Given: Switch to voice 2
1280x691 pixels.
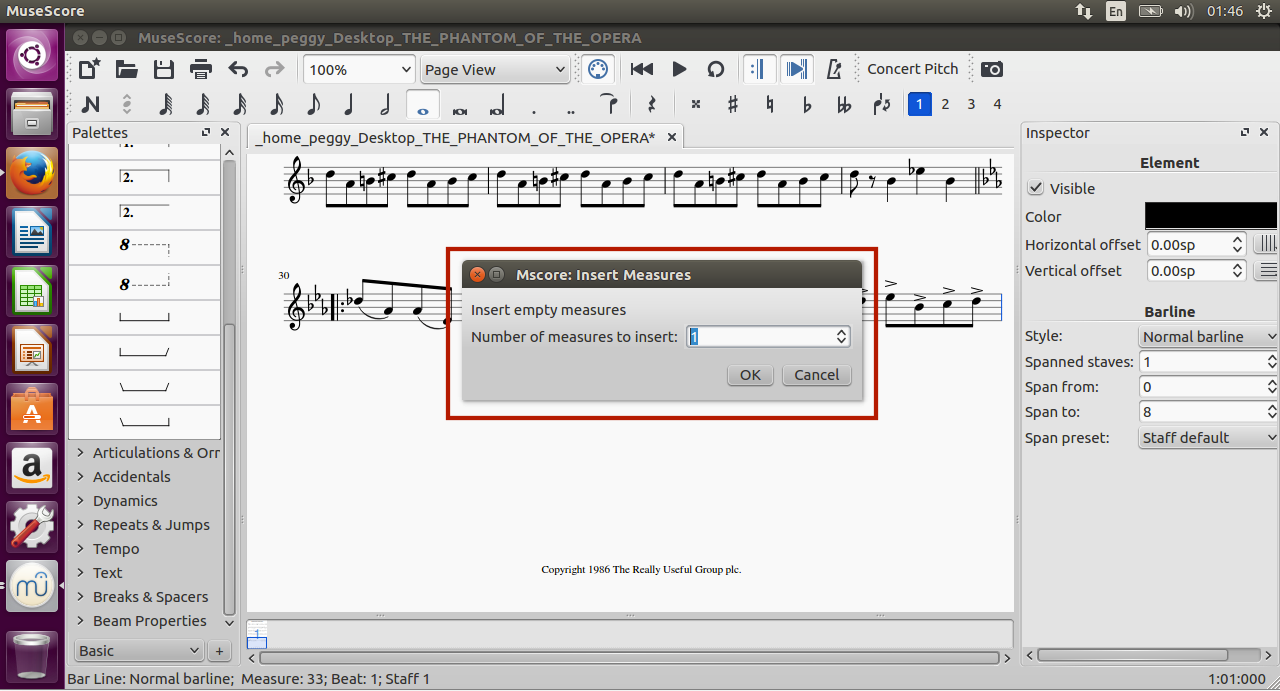Looking at the screenshot, I should click(x=945, y=104).
